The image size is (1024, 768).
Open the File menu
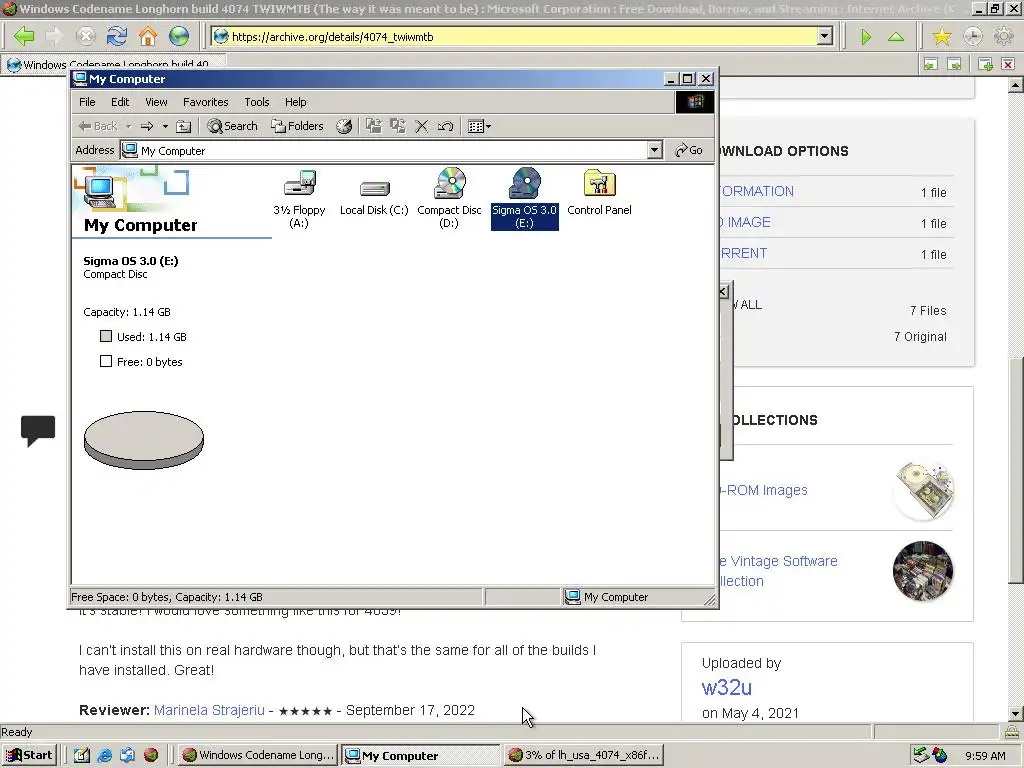(87, 102)
